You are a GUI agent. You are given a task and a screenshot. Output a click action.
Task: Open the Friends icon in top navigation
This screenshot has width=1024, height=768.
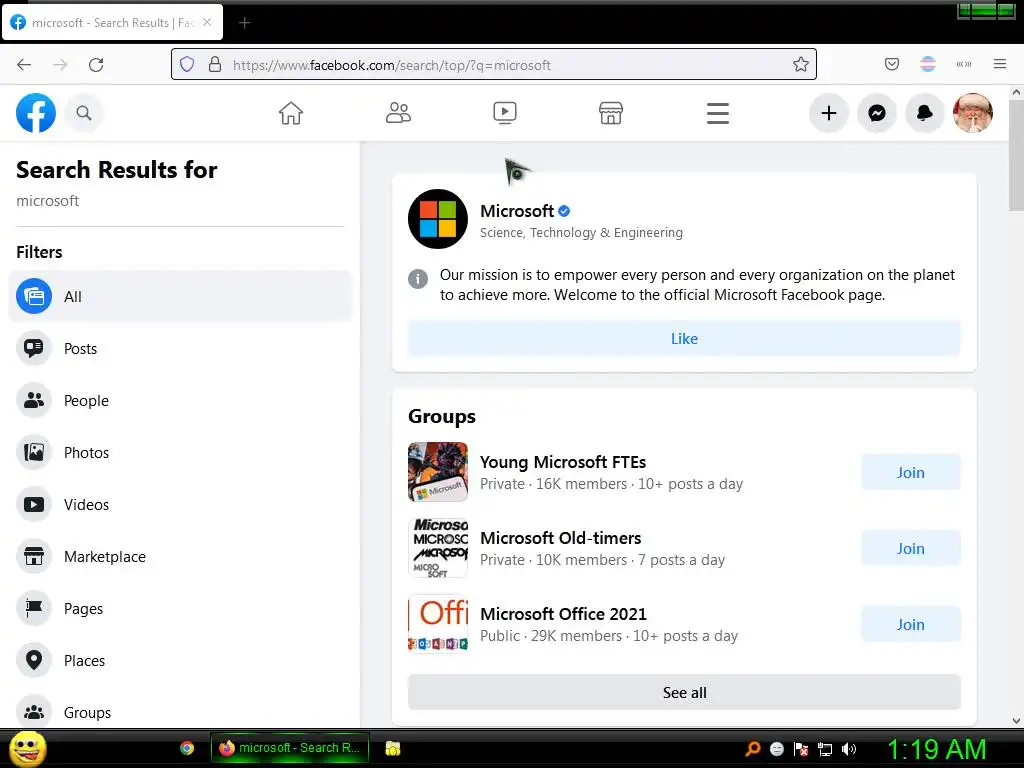(398, 113)
